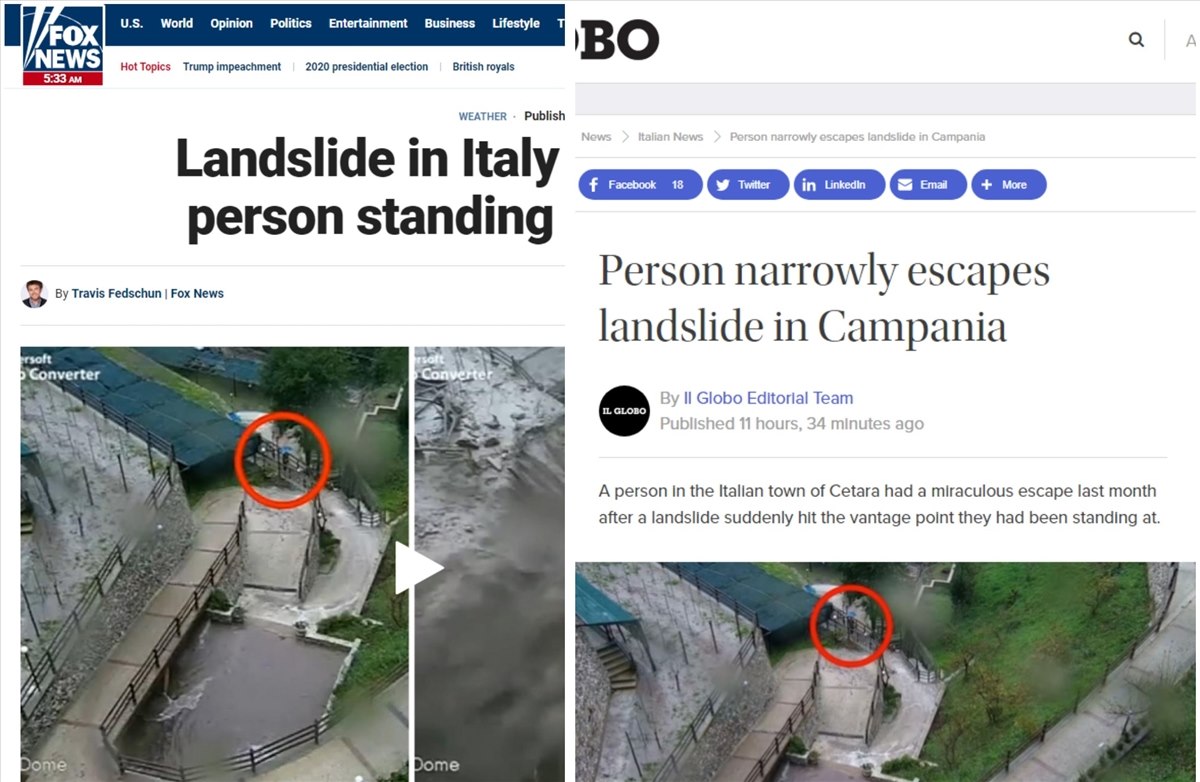Click the Fox News logo
The height and width of the screenshot is (782, 1200).
tap(63, 45)
